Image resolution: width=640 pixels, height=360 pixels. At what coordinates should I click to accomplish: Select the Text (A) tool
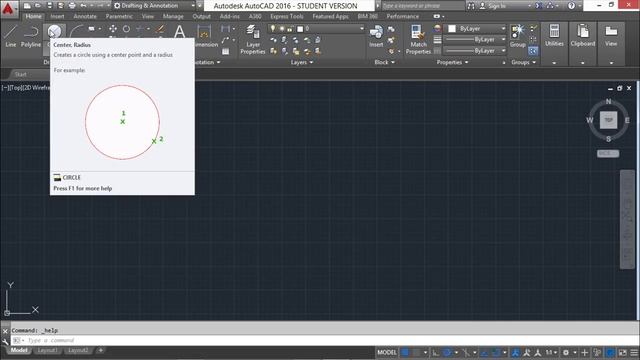coord(180,31)
